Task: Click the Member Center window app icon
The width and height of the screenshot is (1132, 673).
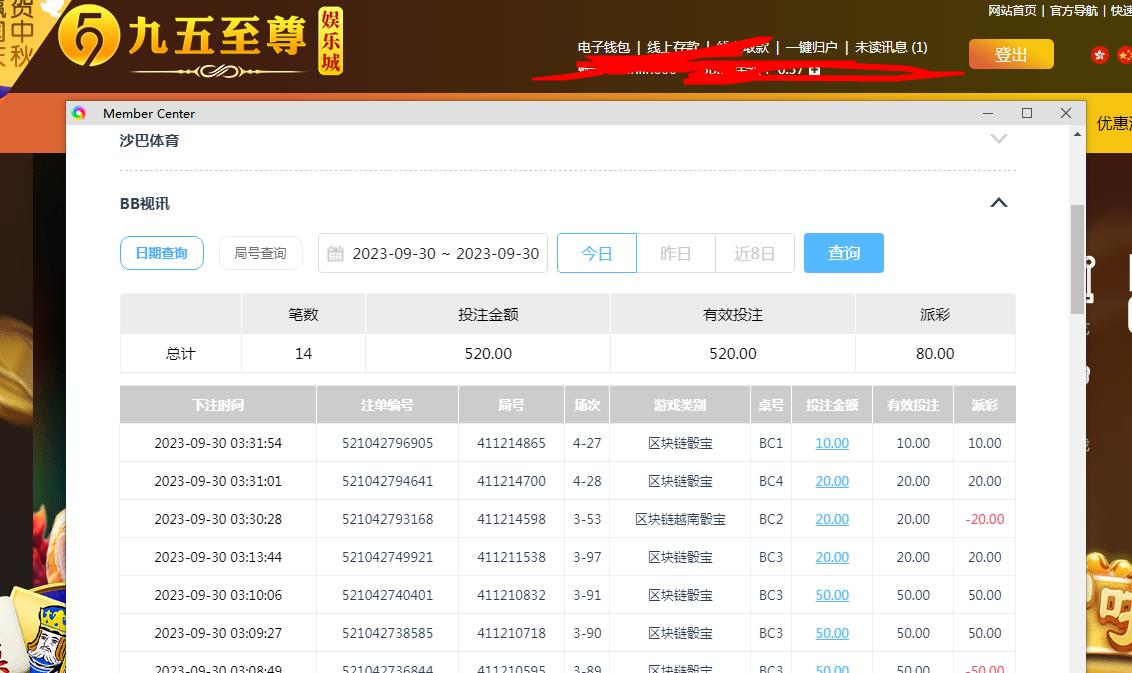Action: pos(79,113)
